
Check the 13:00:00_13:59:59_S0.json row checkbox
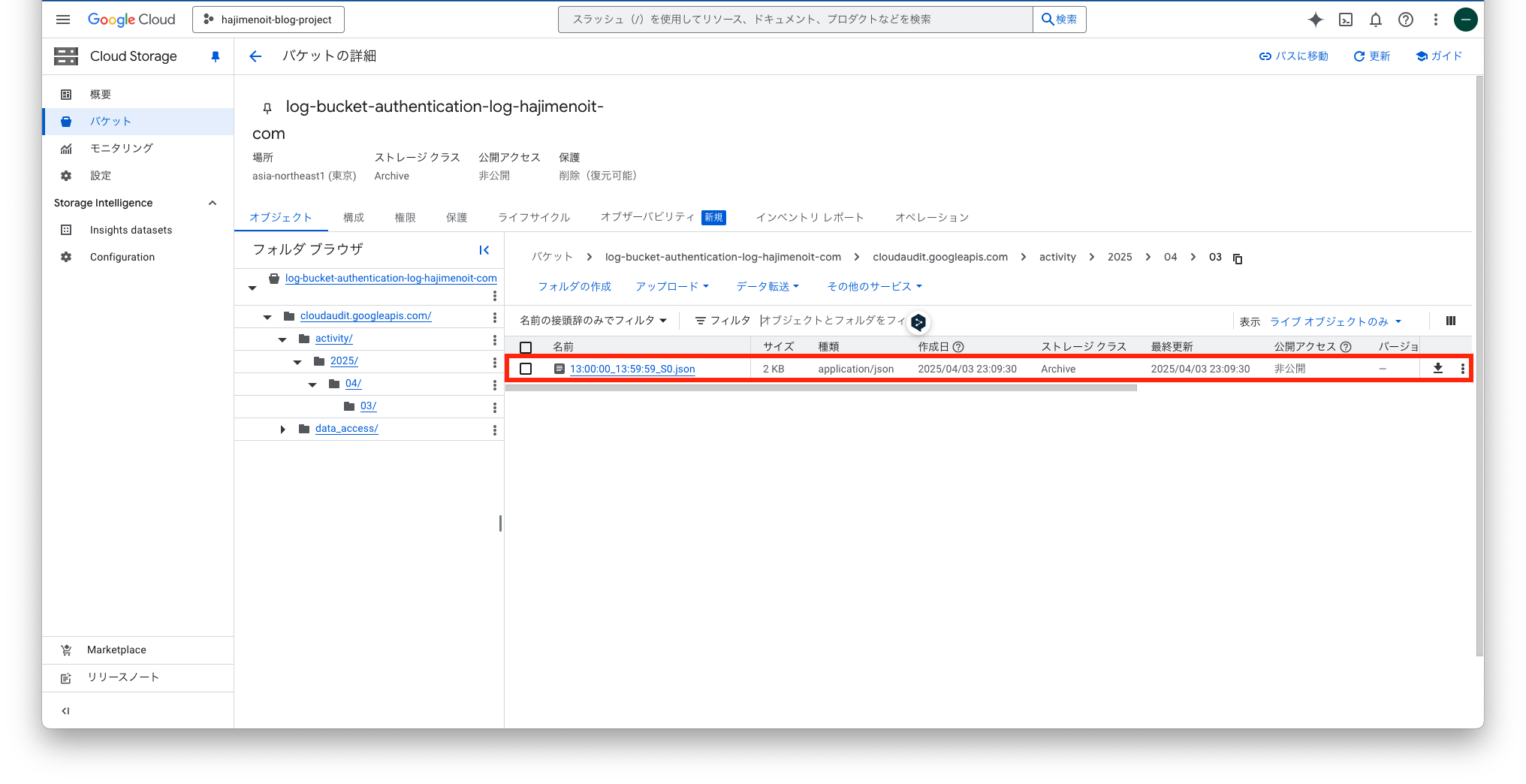(x=526, y=369)
